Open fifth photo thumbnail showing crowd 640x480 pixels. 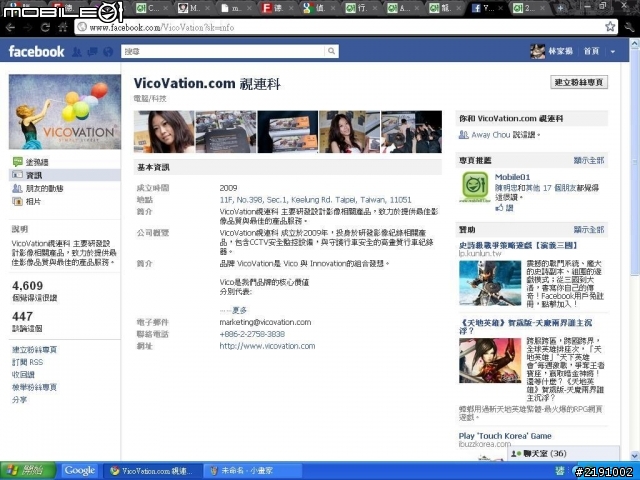(x=411, y=131)
